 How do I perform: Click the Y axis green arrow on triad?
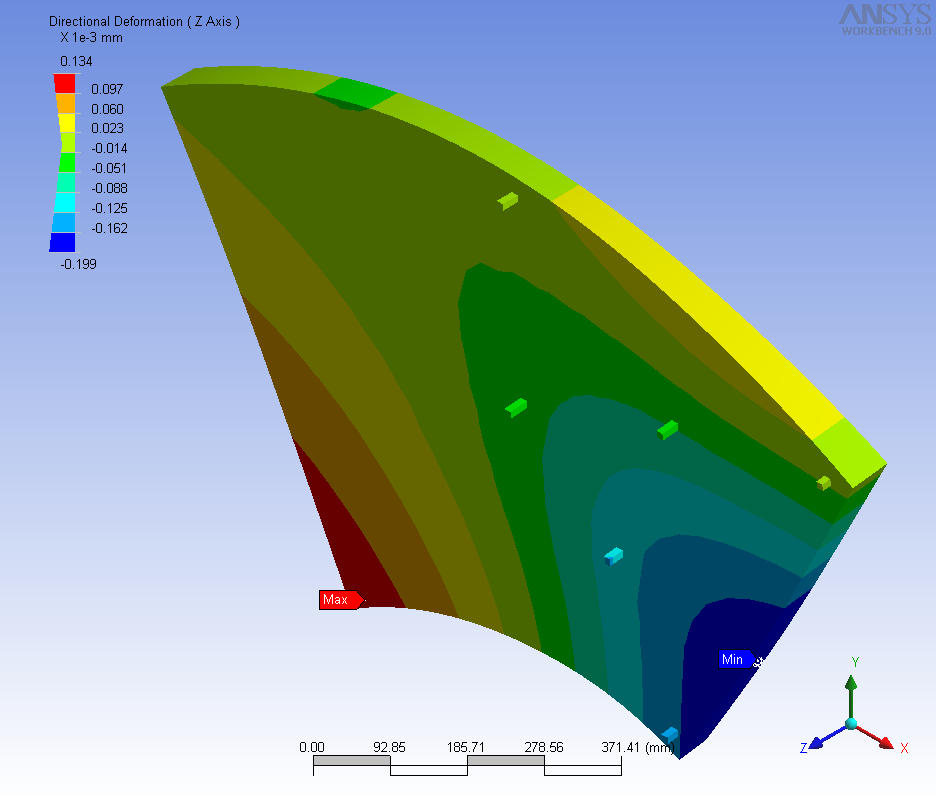pyautogui.click(x=851, y=696)
